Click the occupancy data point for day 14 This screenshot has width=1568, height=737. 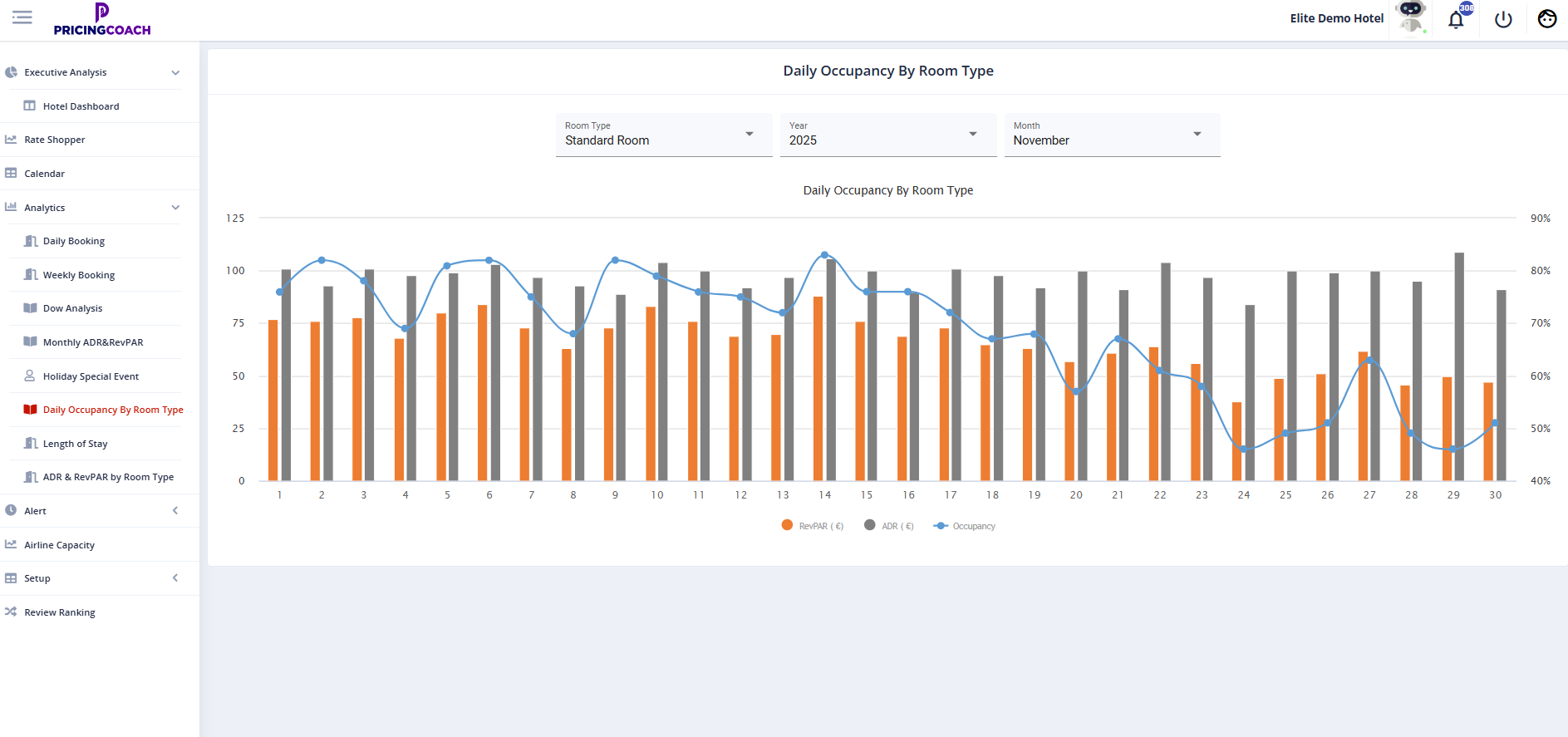(x=824, y=255)
